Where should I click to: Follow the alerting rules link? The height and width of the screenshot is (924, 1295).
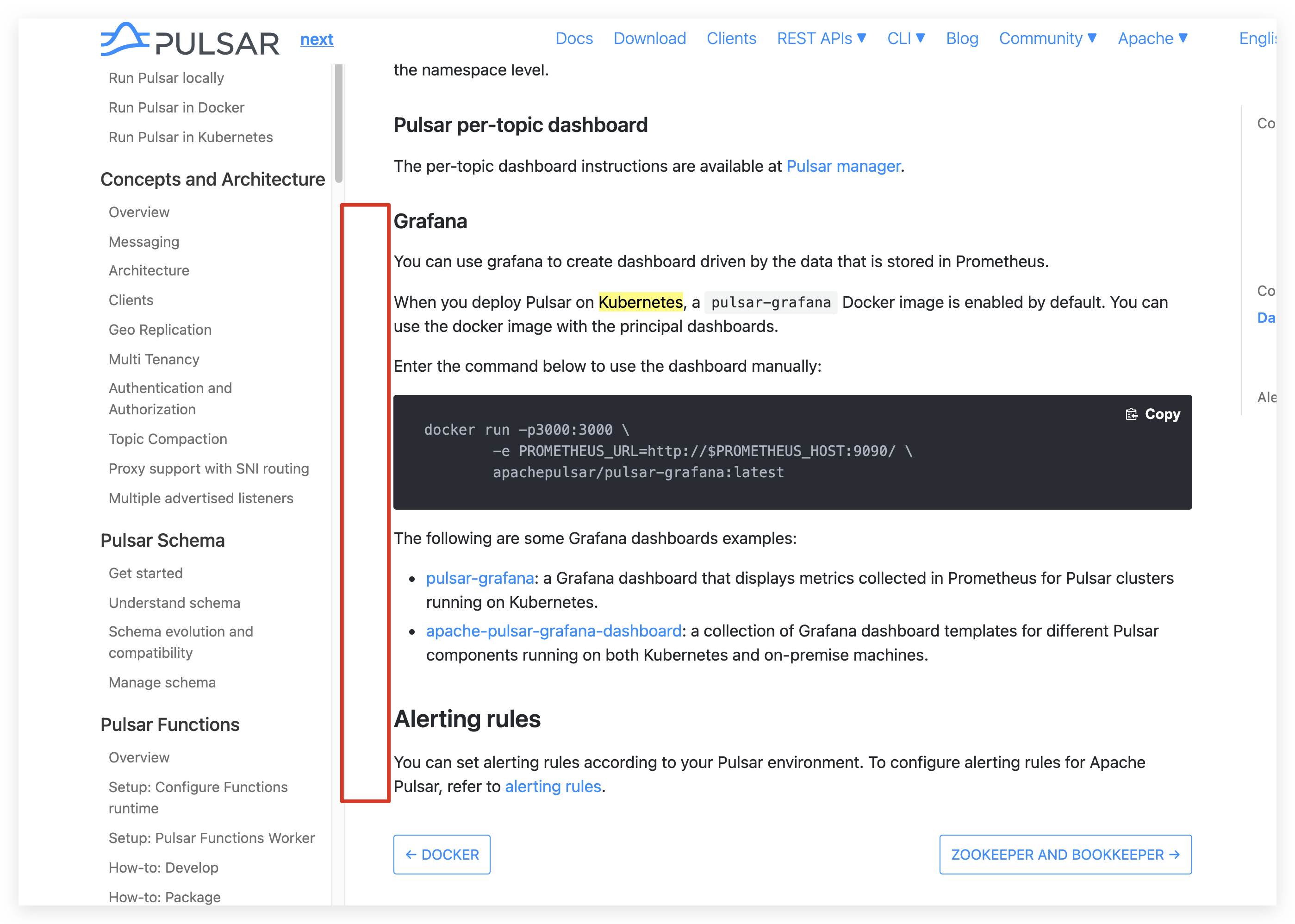pos(553,787)
